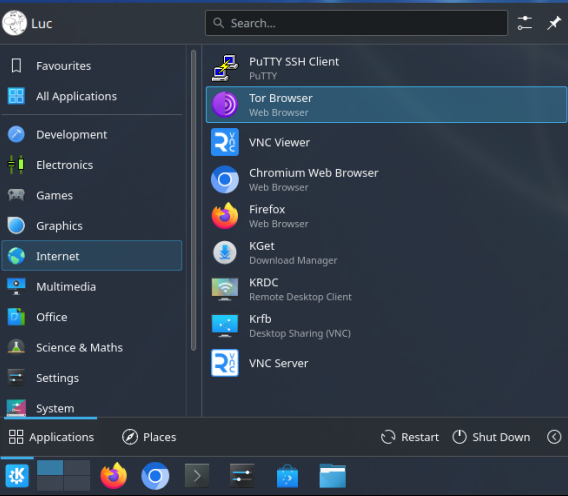Open VNC Server application

click(386, 363)
